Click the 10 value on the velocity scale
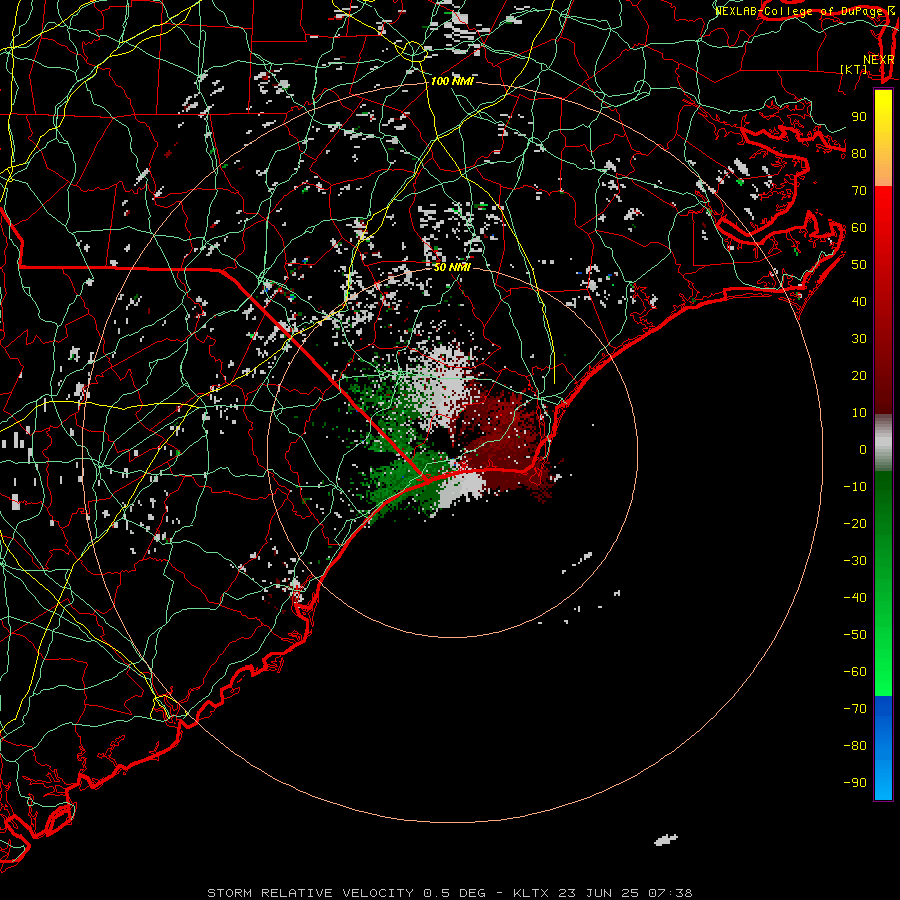This screenshot has height=900, width=900. [859, 413]
